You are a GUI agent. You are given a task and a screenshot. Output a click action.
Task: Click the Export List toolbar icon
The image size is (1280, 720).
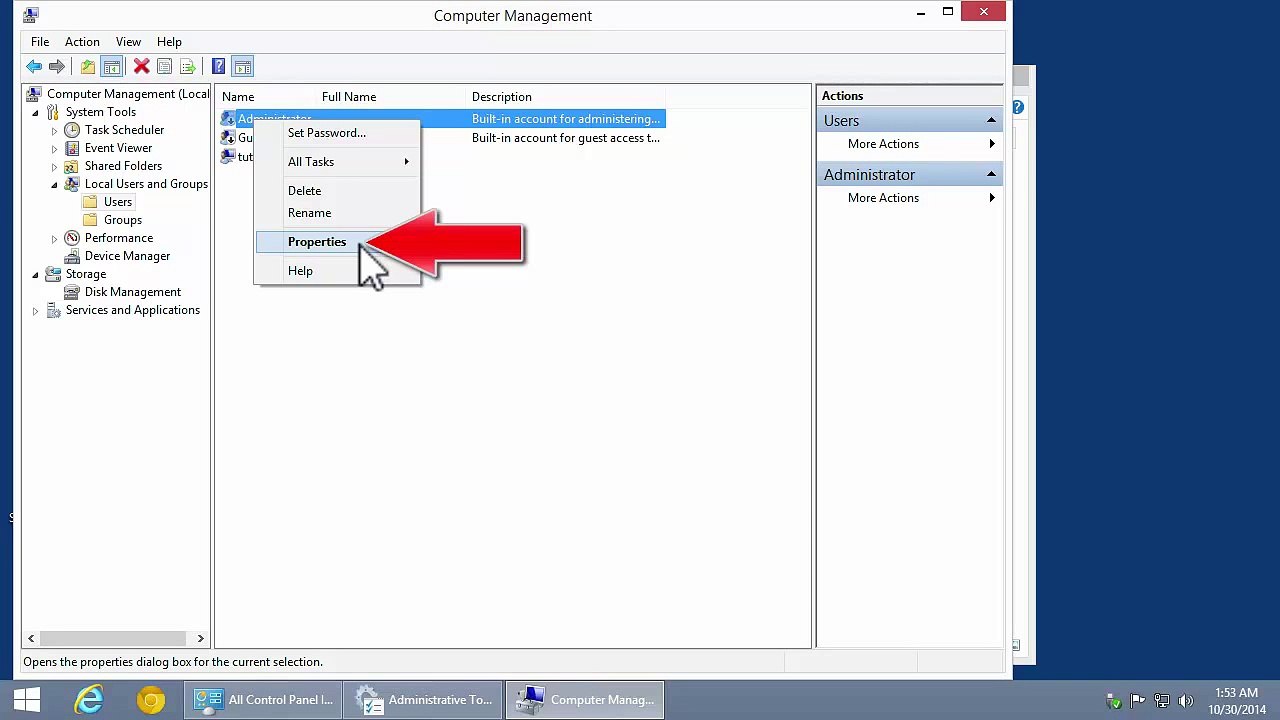coord(187,67)
